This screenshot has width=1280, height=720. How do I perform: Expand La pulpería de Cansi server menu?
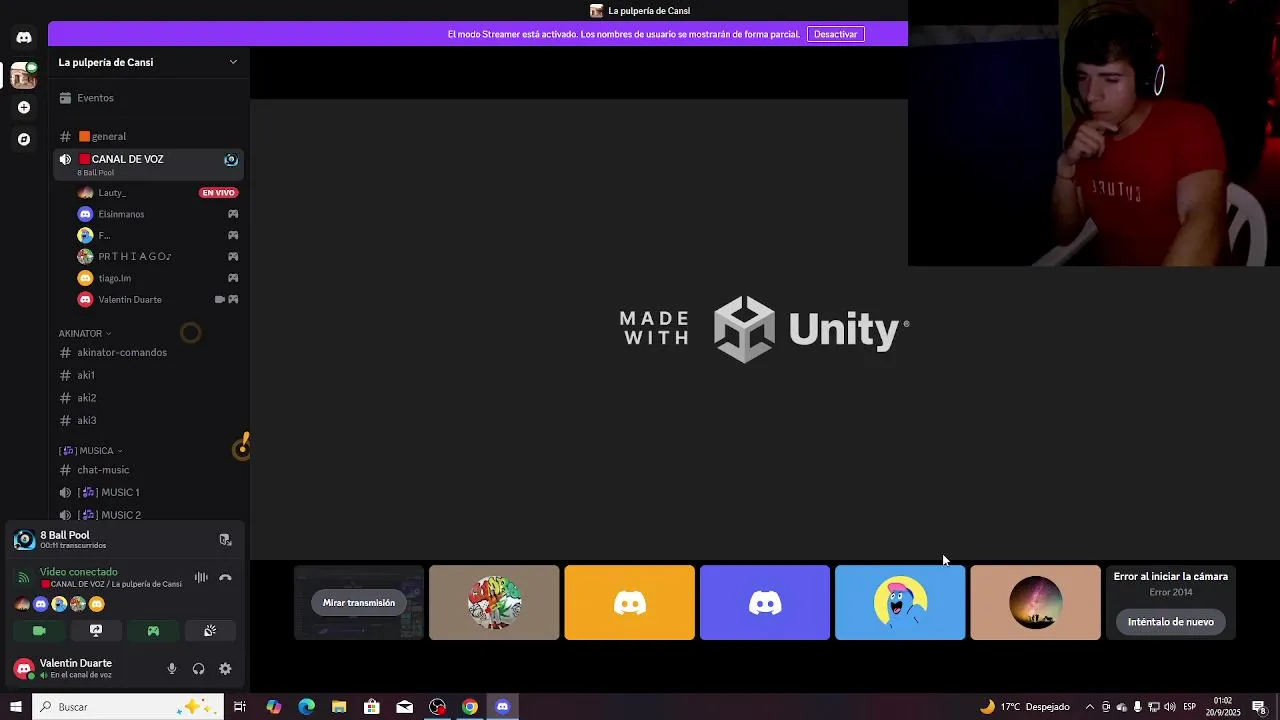pos(233,62)
